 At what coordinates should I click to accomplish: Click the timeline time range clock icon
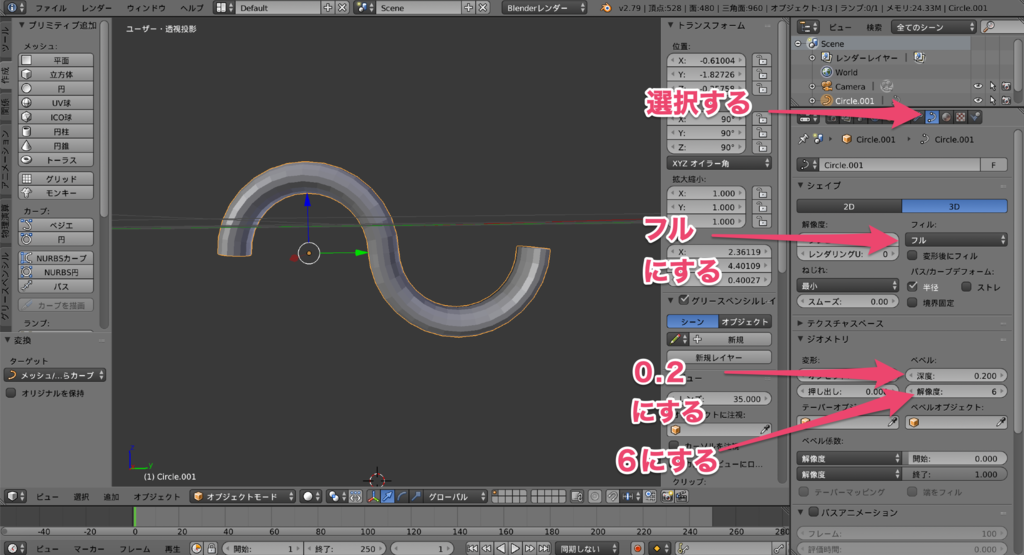pos(197,548)
